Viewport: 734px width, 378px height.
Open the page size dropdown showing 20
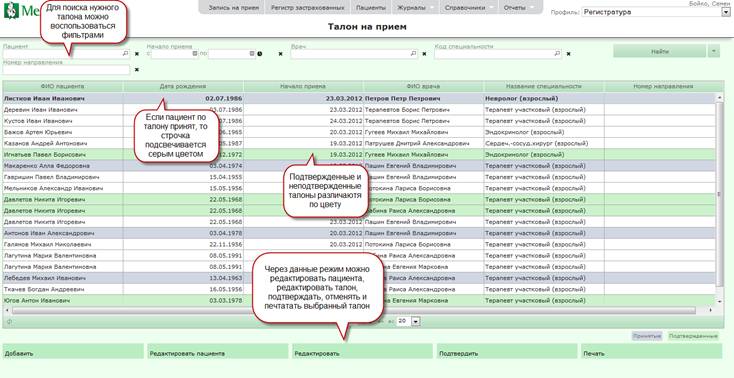coord(416,321)
